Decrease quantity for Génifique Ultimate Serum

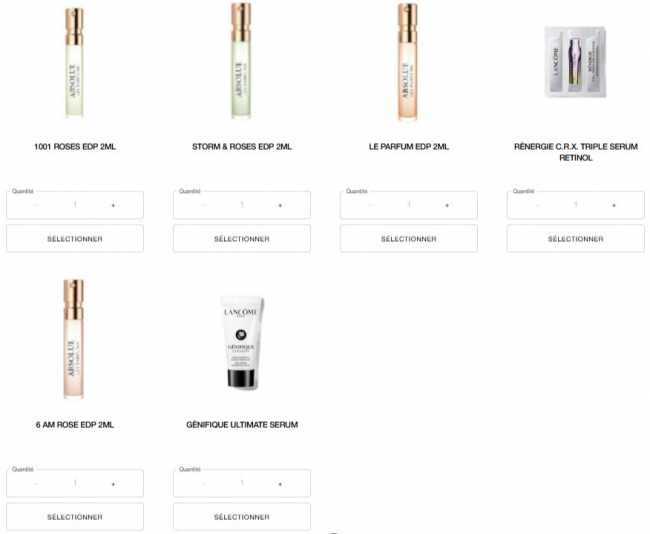pos(204,484)
